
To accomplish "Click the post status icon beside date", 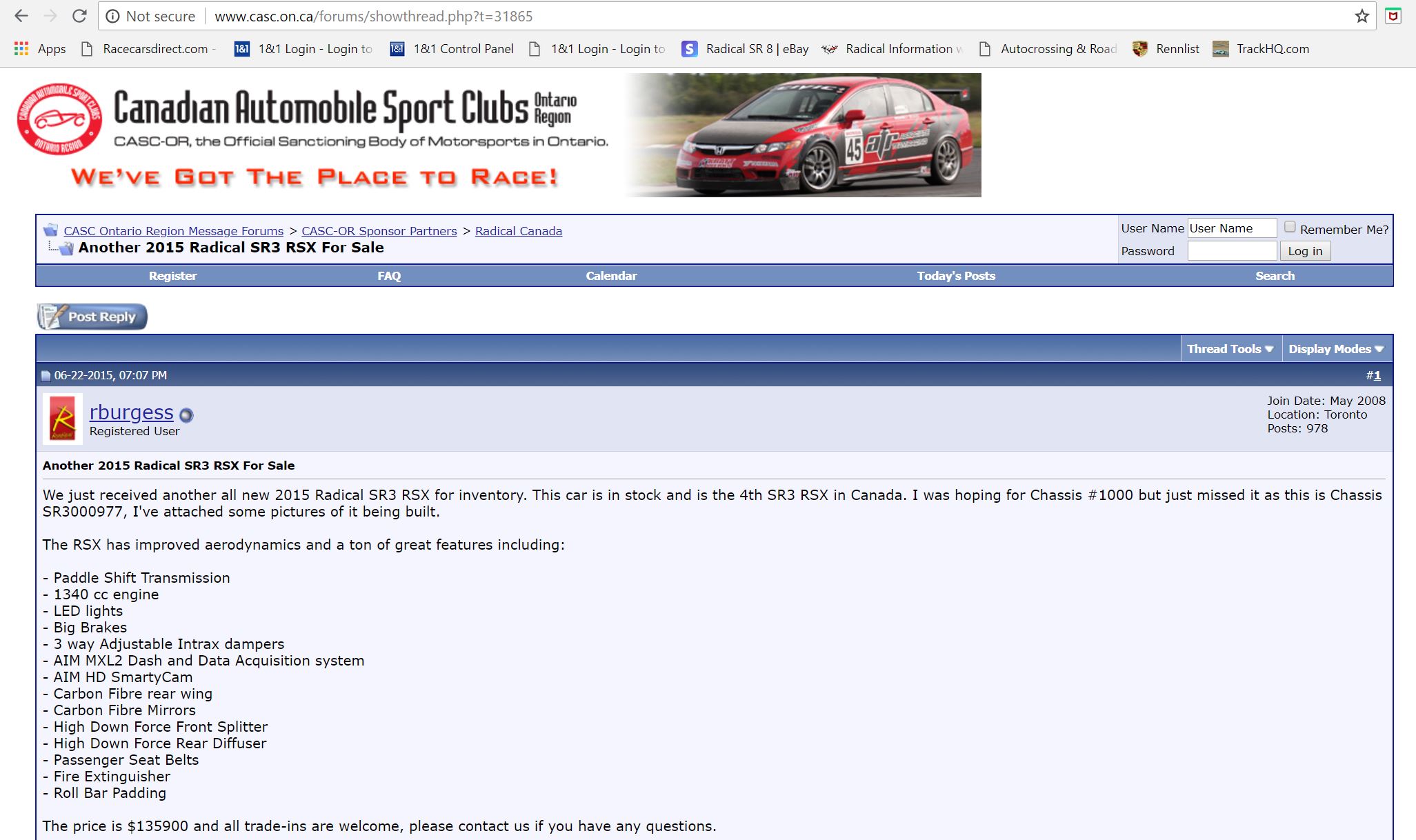I will click(x=46, y=376).
